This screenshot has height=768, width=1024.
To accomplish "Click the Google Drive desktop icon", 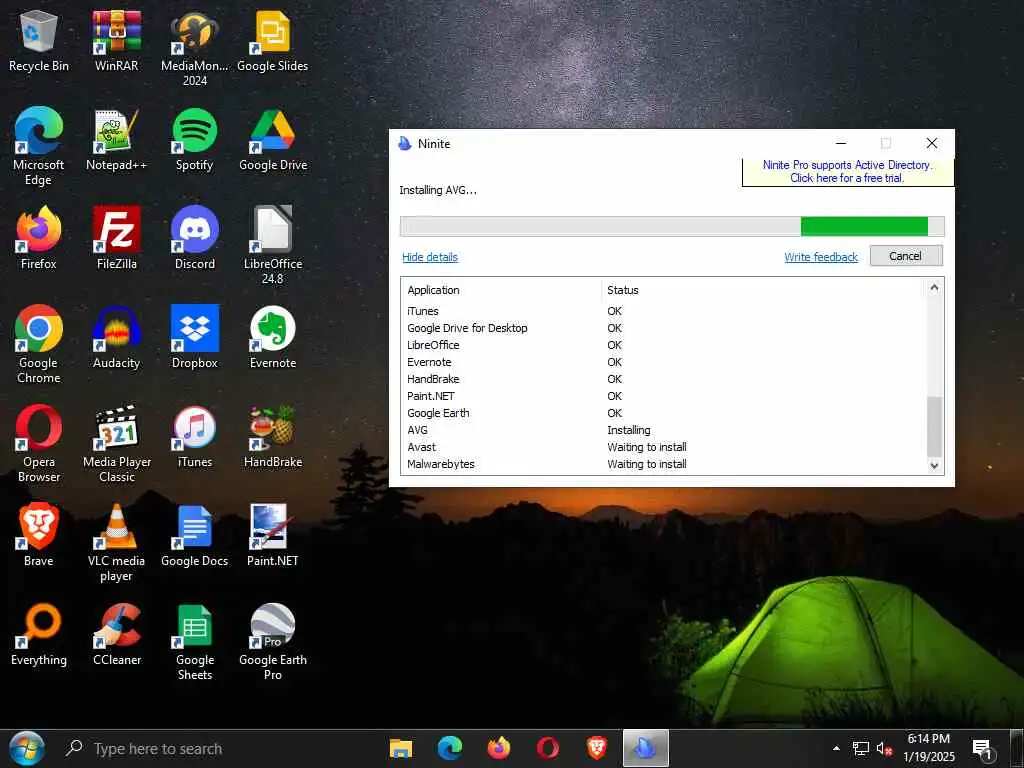I will click(272, 140).
